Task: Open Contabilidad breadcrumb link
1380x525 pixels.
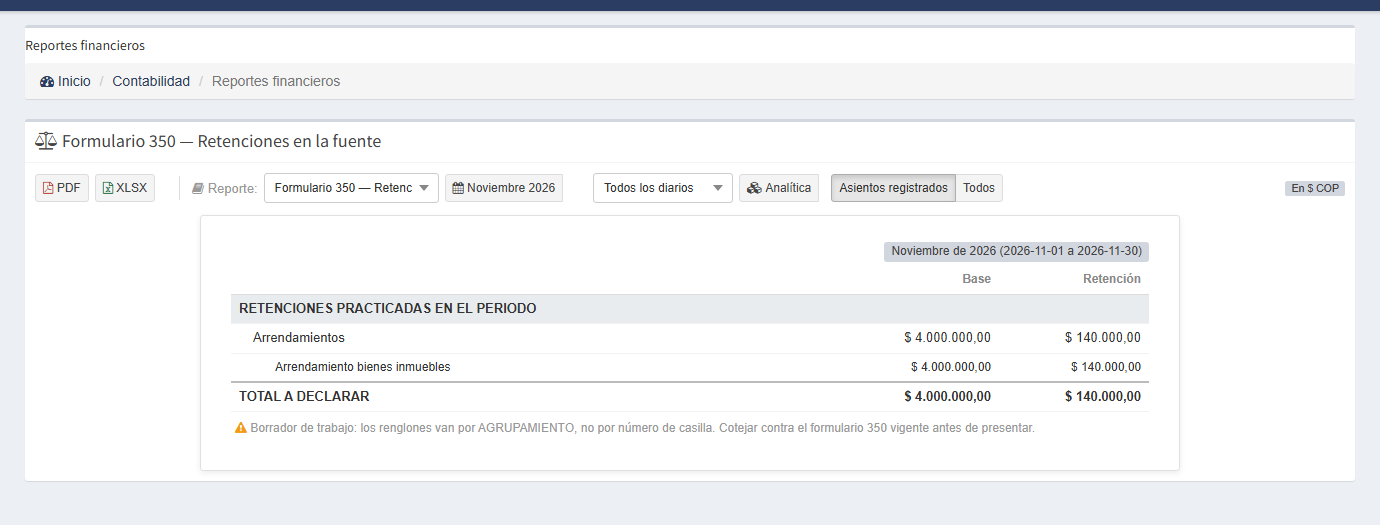Action: coord(151,81)
